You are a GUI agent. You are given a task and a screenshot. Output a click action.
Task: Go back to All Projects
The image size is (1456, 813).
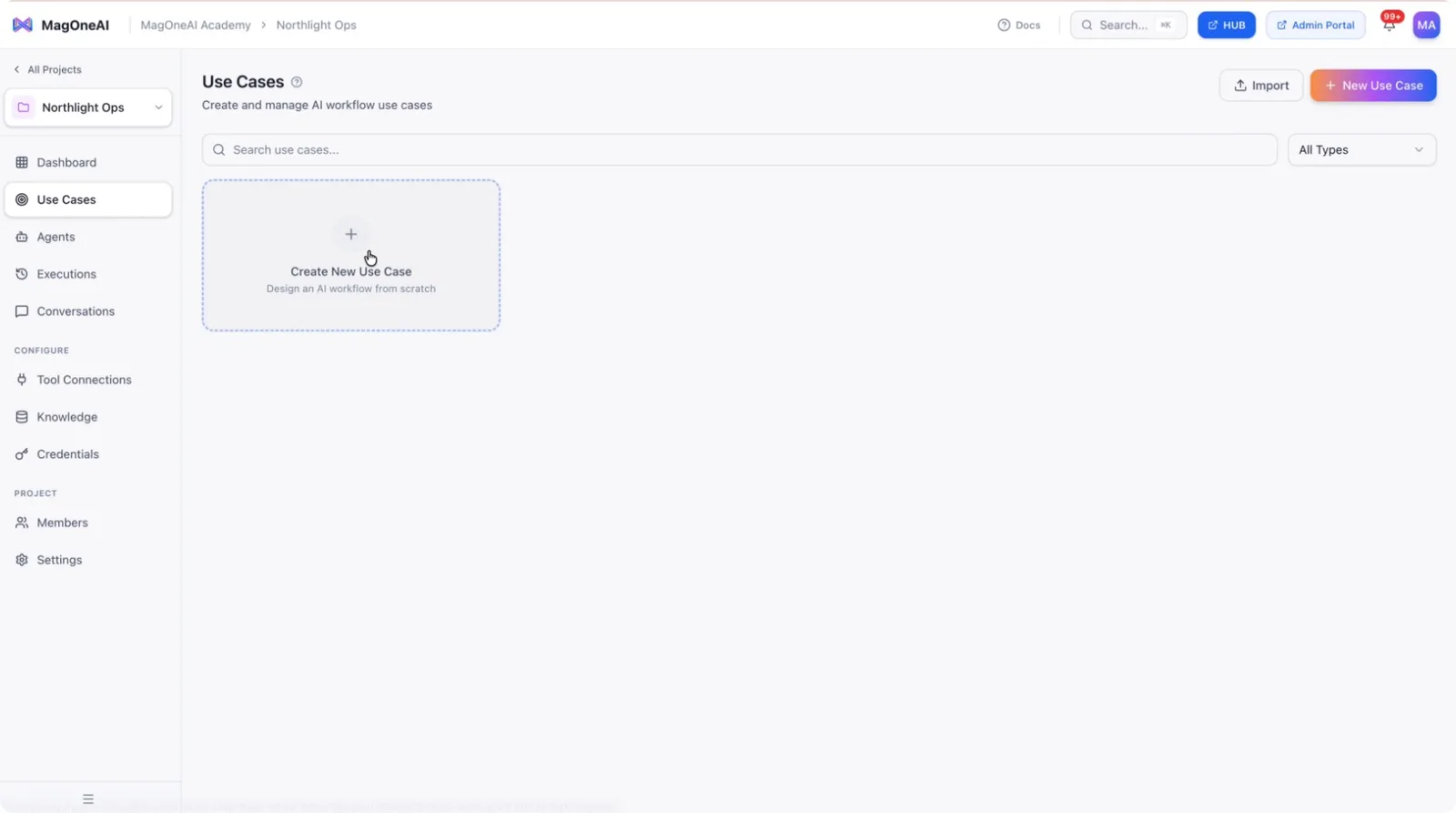[47, 69]
